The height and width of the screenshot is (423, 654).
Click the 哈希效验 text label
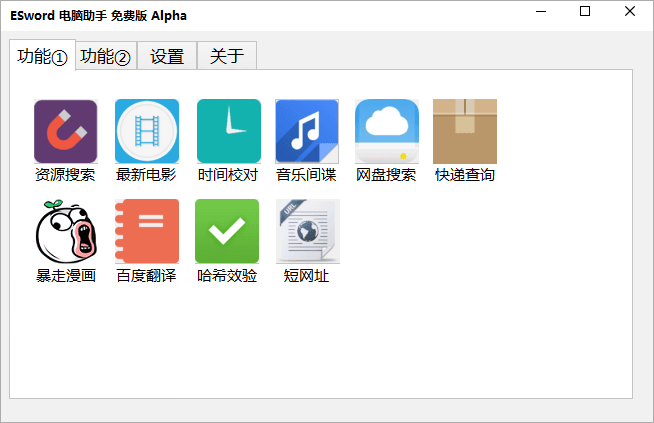click(227, 276)
